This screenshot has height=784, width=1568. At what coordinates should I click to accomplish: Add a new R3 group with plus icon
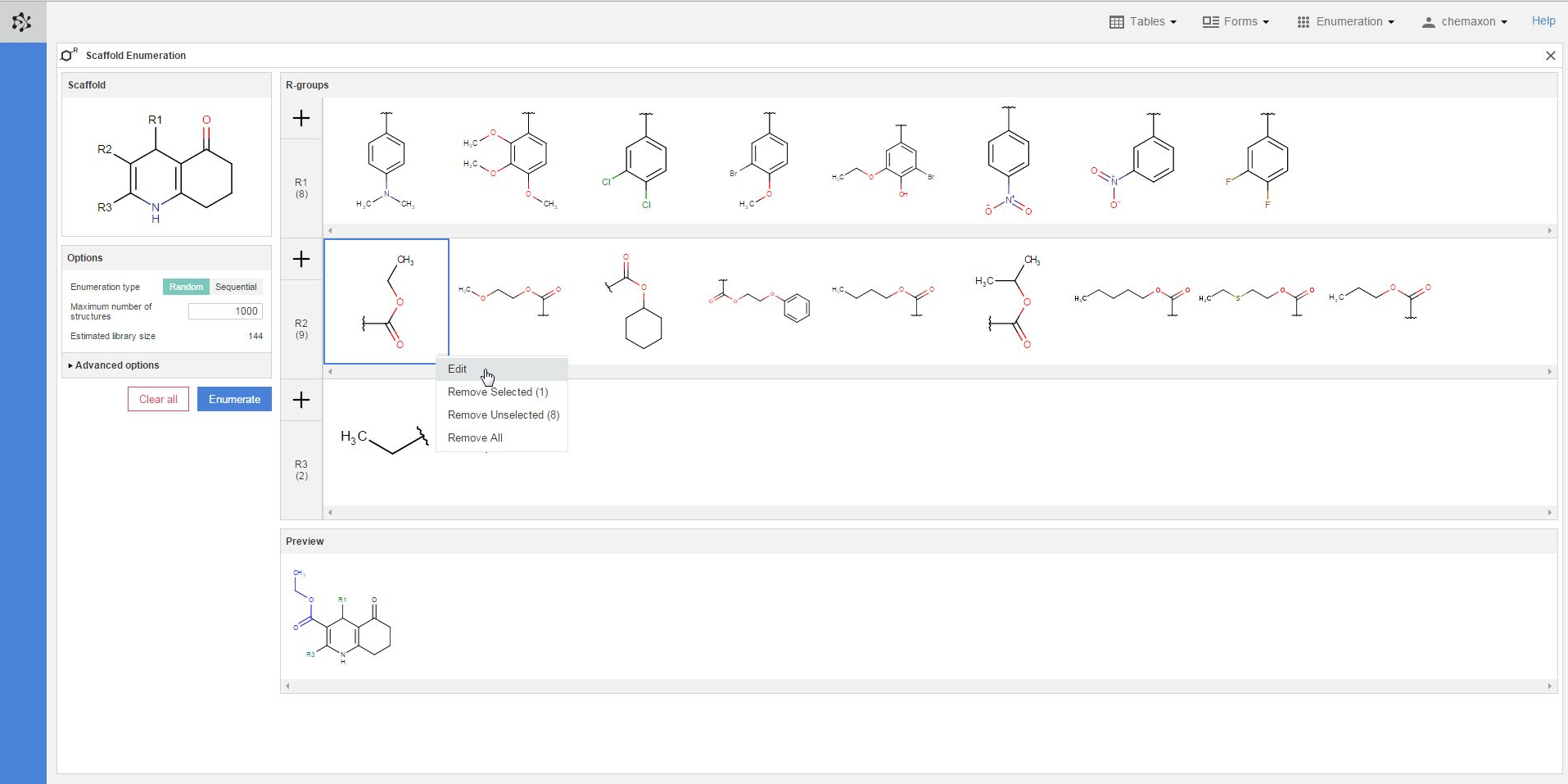[x=301, y=401]
